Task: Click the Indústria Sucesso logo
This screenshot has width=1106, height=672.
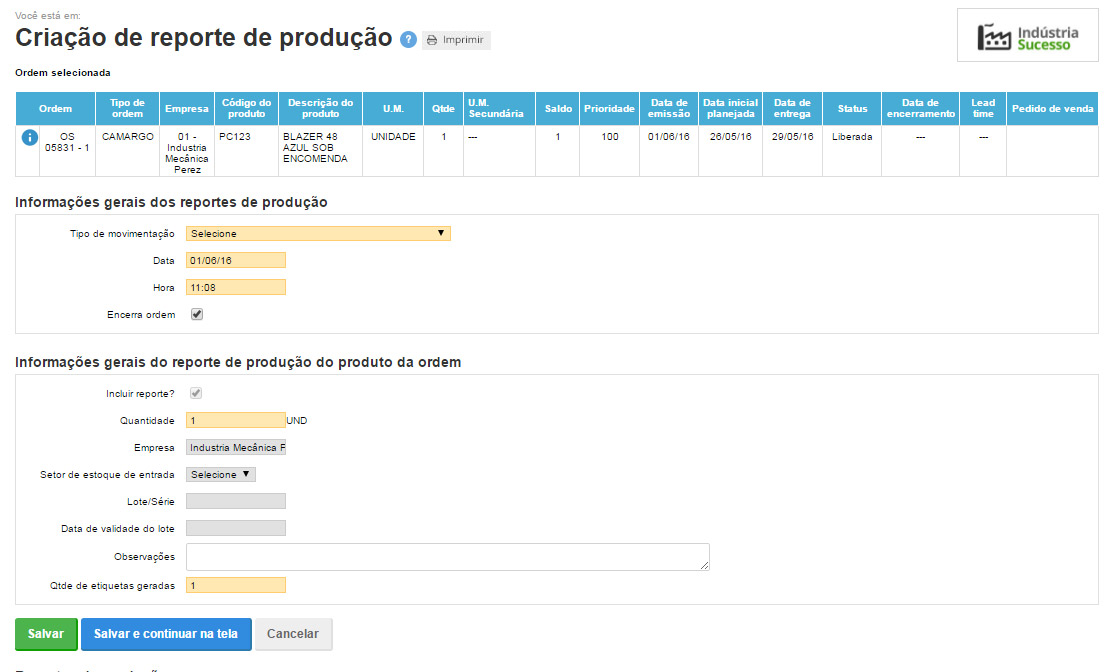Action: pos(1027,36)
